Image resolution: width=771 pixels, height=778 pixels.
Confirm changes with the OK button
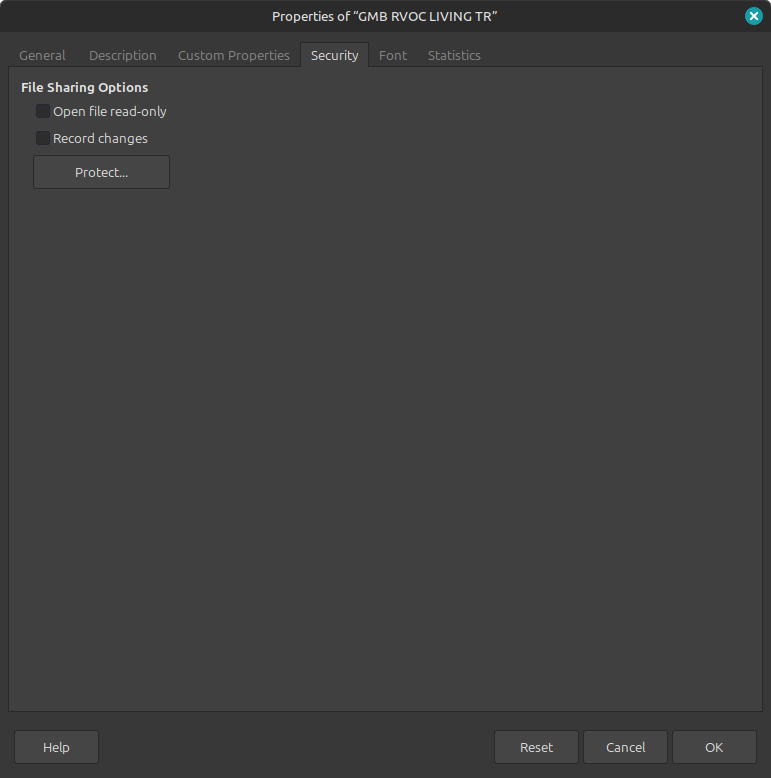[713, 747]
